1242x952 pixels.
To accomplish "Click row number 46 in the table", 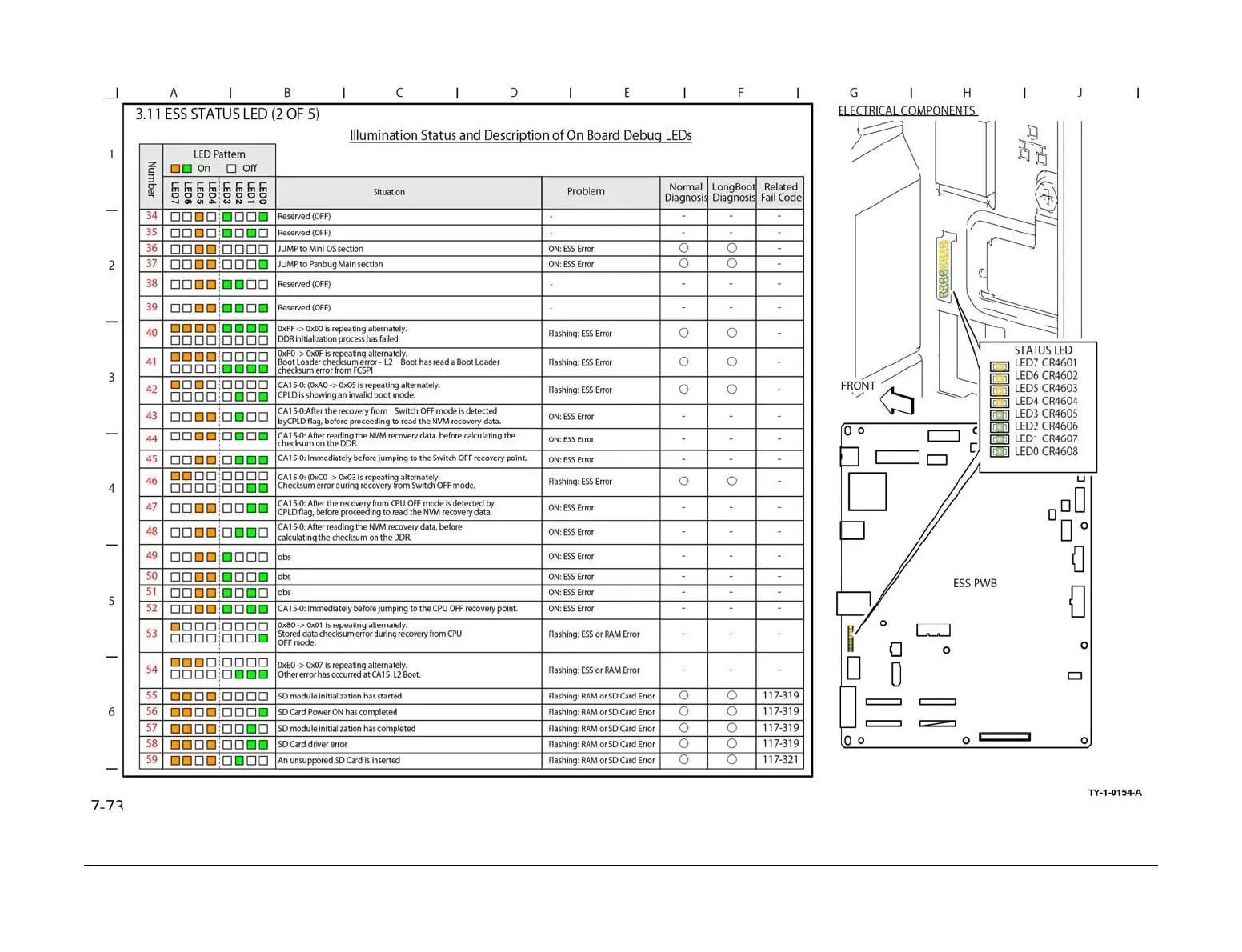I will (151, 481).
